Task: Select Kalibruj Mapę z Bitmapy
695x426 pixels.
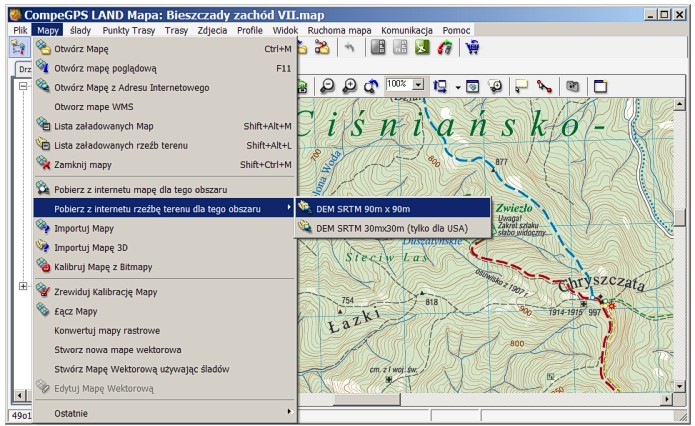Action: (164, 267)
